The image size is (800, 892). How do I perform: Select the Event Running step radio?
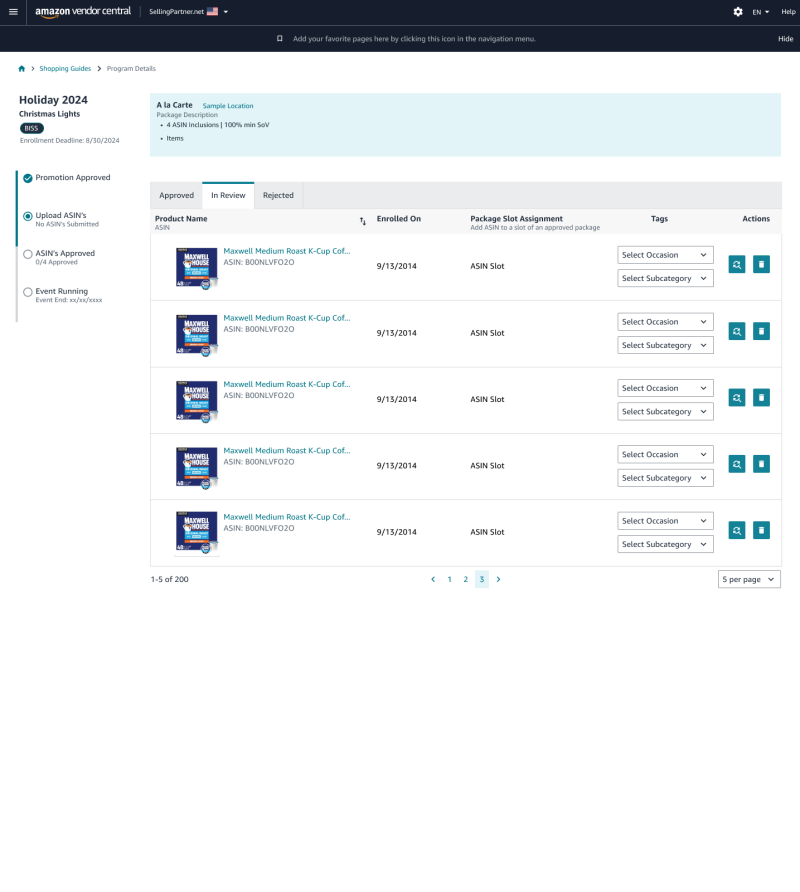tap(28, 292)
